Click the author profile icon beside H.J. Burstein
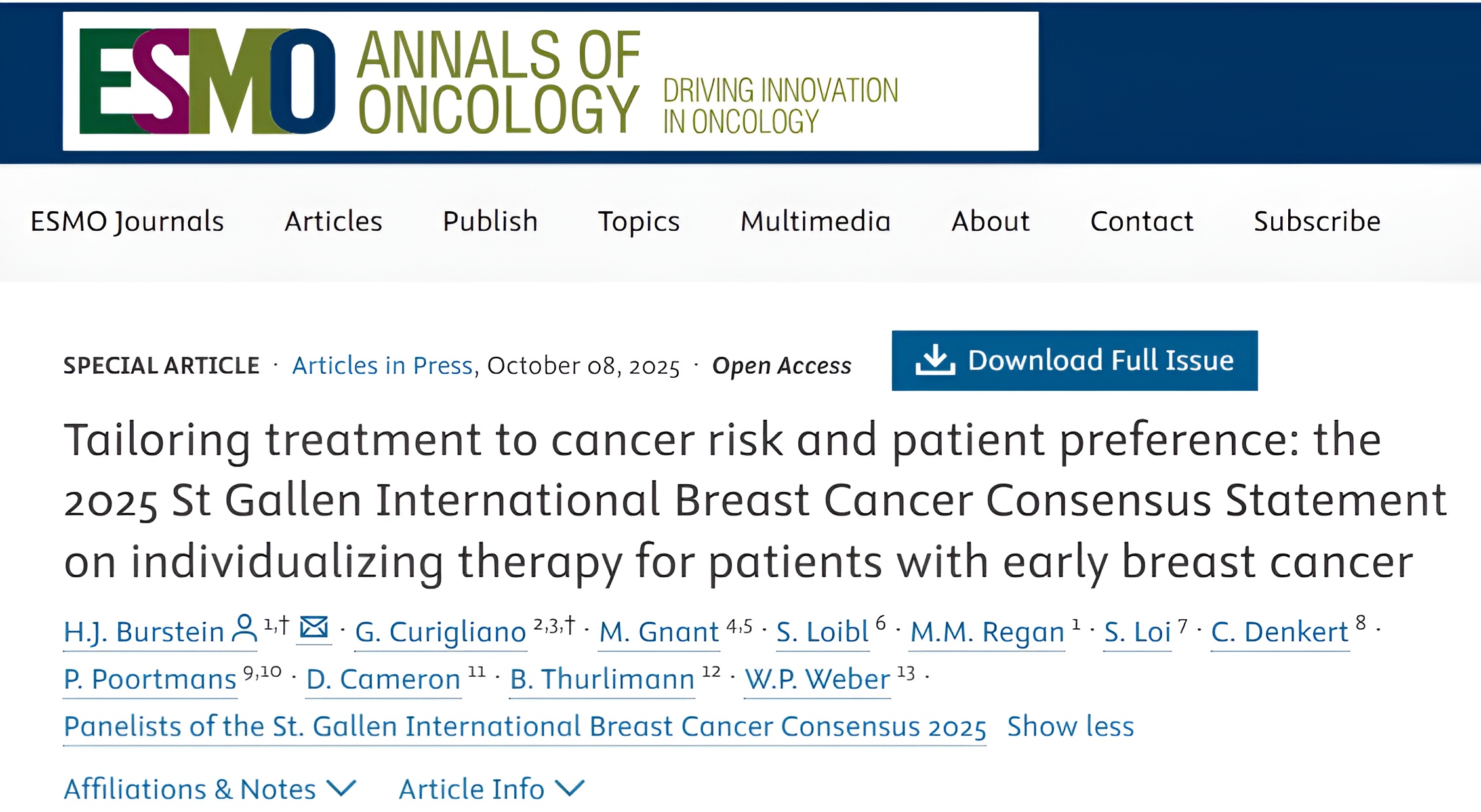Screen dimensions: 1481x812 click(x=244, y=628)
